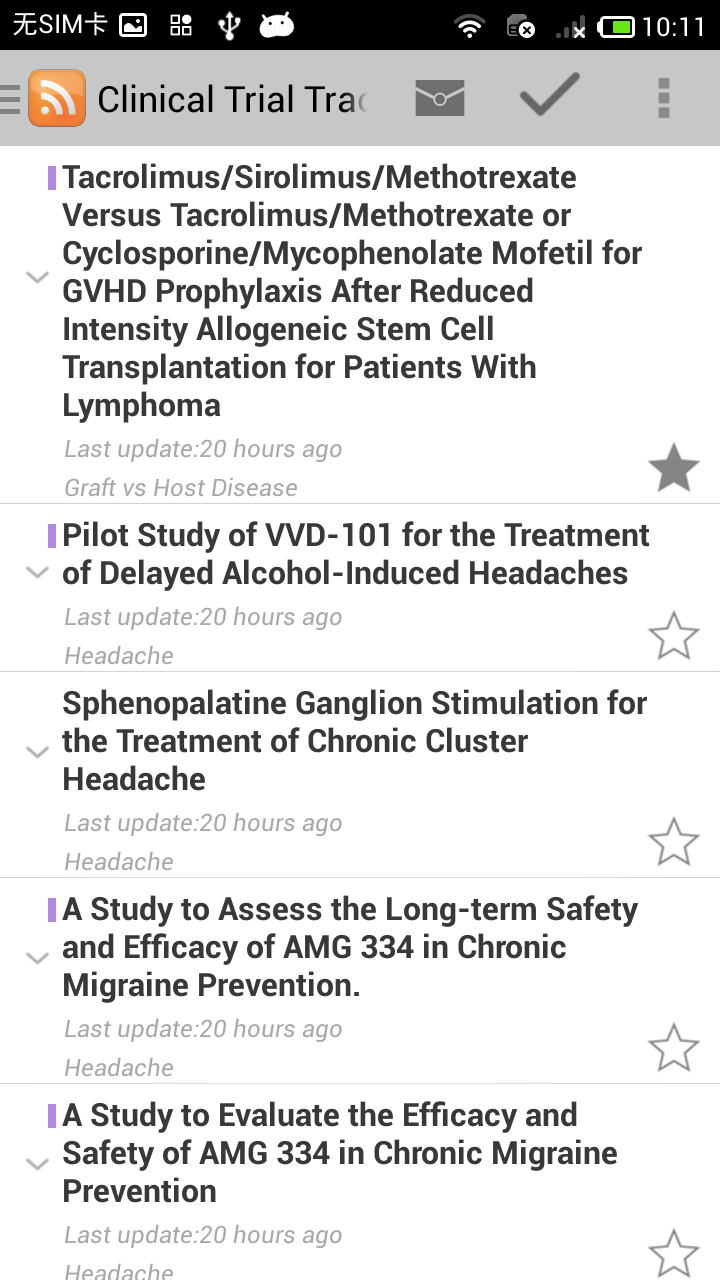Tap the Android debug notification icon
The image size is (720, 1280).
(276, 26)
